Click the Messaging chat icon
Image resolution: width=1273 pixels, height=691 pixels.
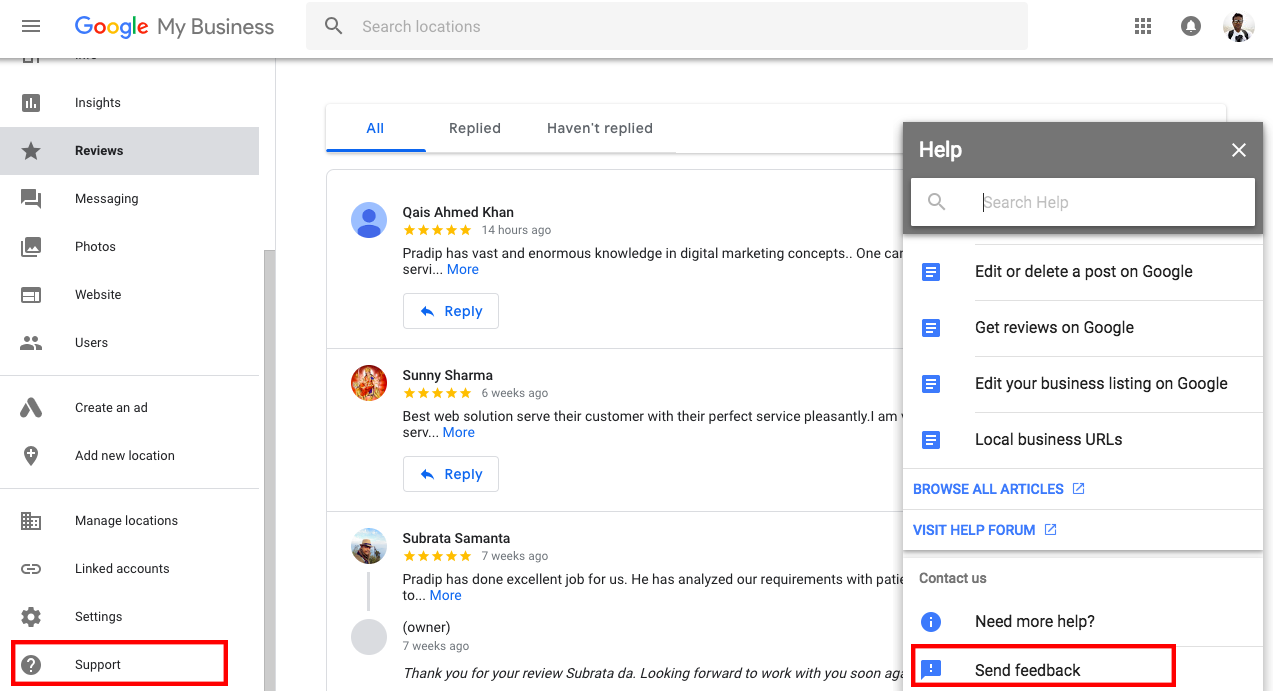pyautogui.click(x=31, y=199)
